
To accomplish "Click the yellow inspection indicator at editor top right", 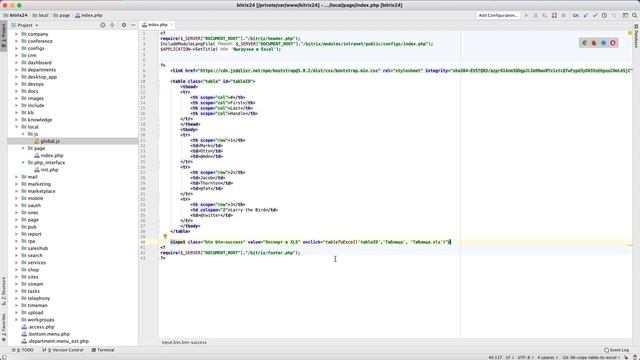I will 630,33.
